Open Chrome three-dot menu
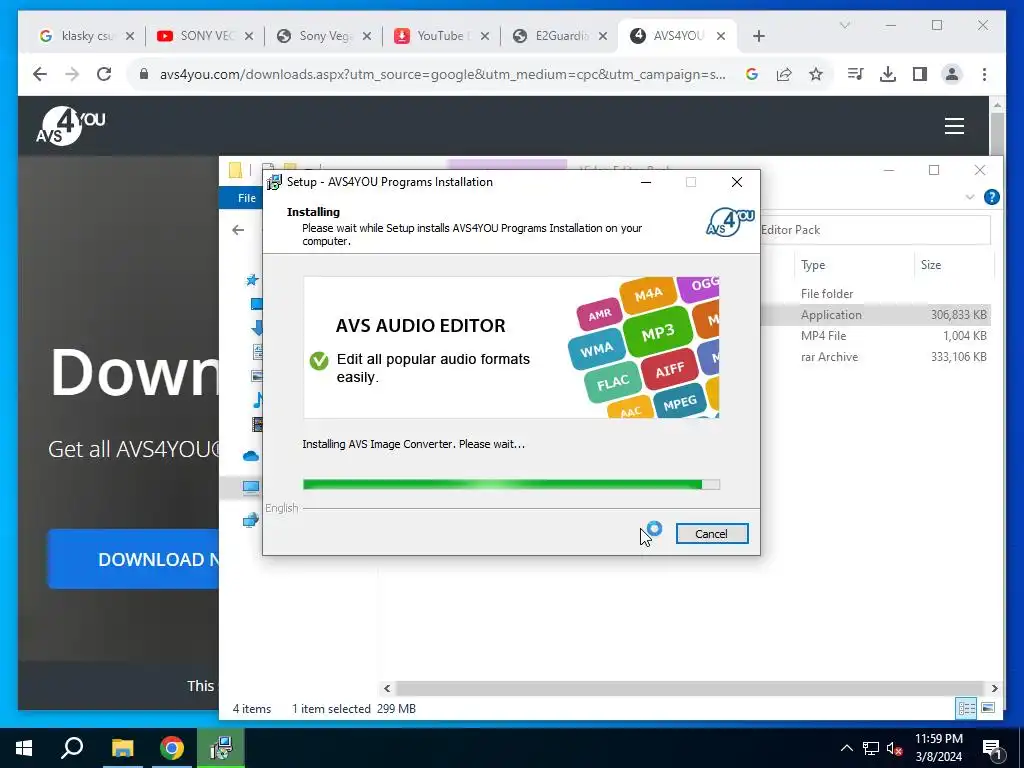This screenshot has width=1024, height=768. click(984, 74)
